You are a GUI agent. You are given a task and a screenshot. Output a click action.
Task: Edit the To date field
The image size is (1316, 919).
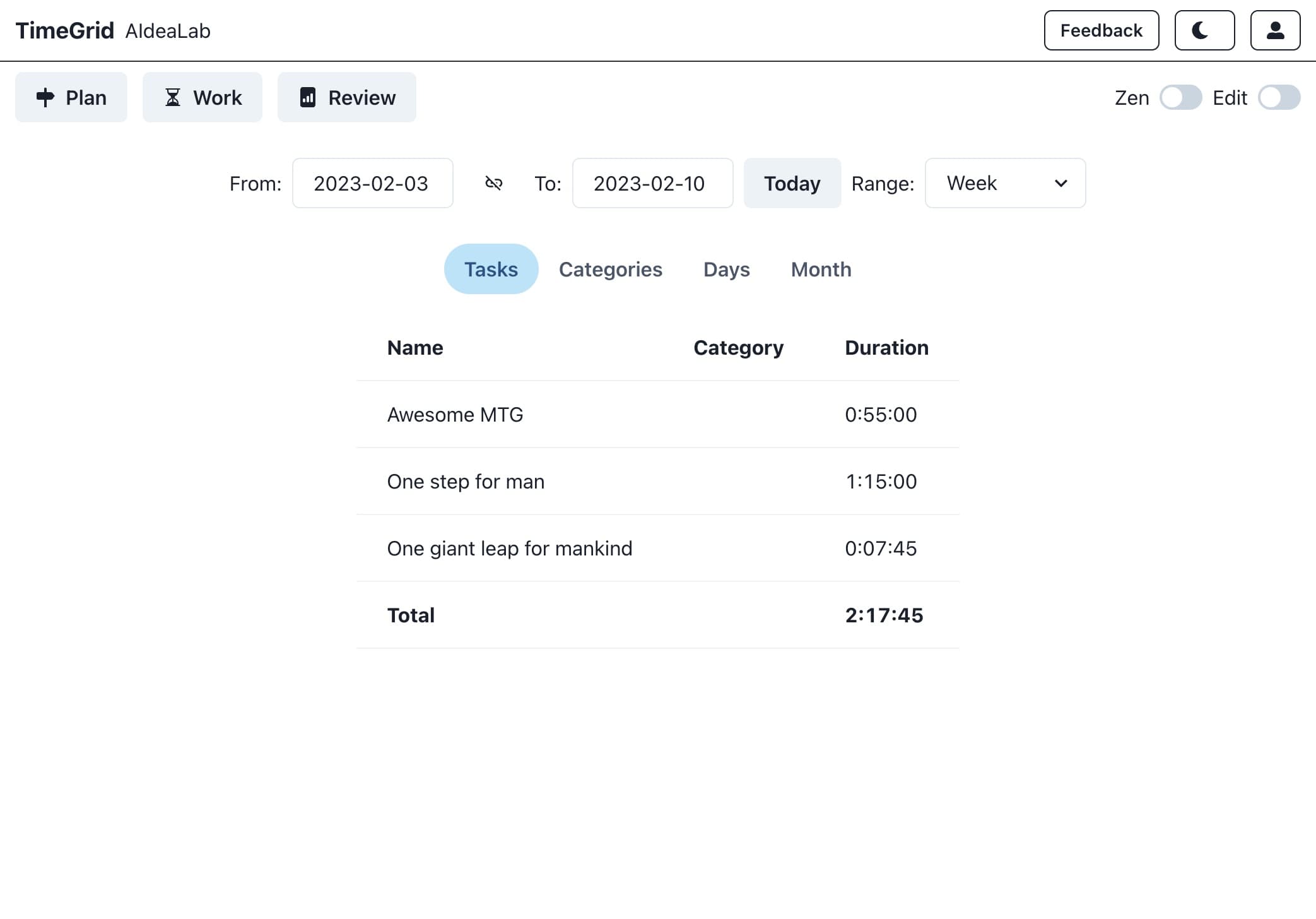652,183
